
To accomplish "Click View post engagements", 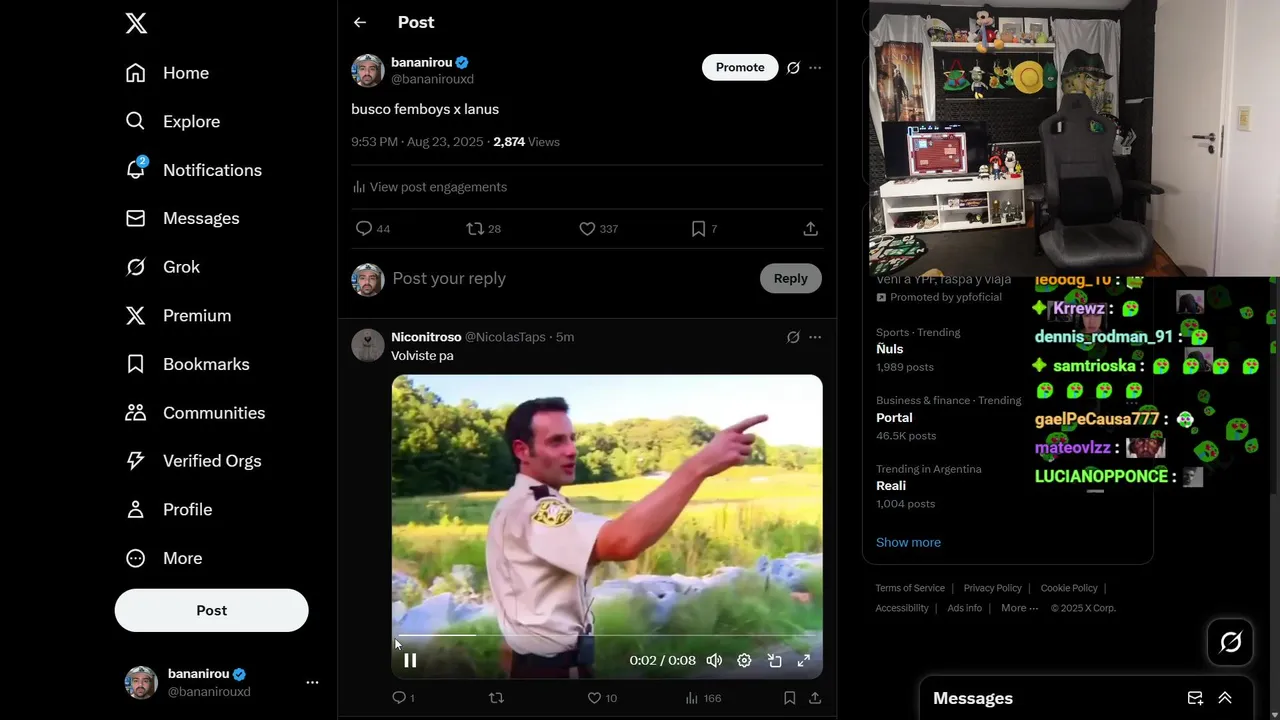I will coord(429,187).
